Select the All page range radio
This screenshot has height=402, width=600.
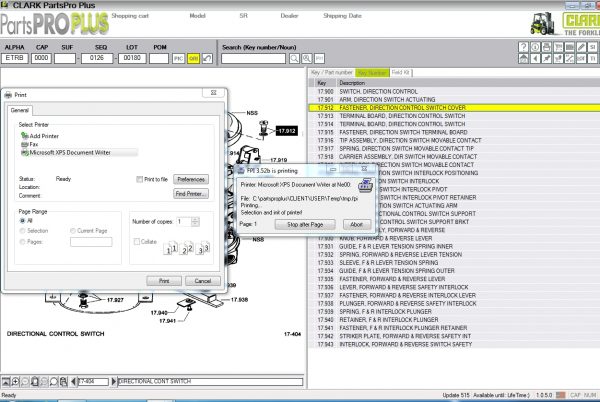click(22, 221)
